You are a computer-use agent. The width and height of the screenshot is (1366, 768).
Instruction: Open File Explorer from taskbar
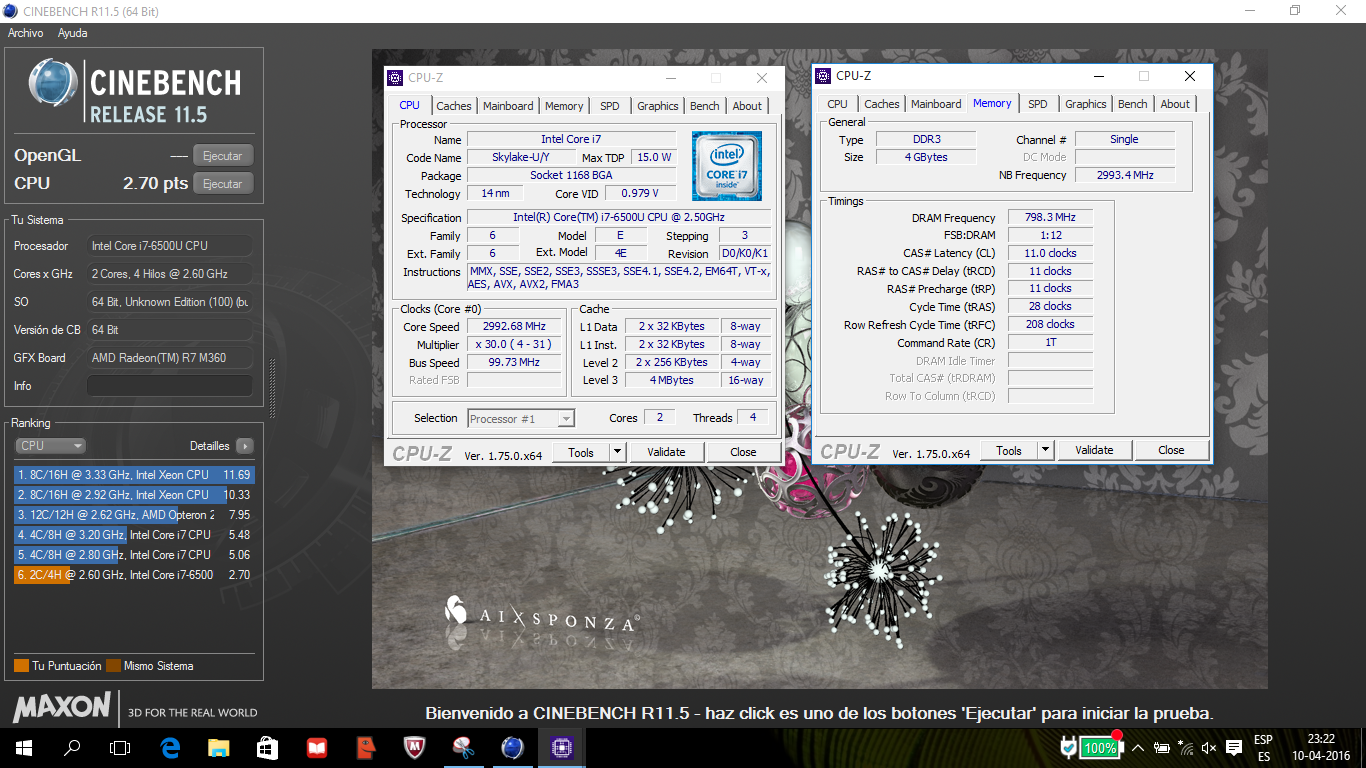coord(218,747)
